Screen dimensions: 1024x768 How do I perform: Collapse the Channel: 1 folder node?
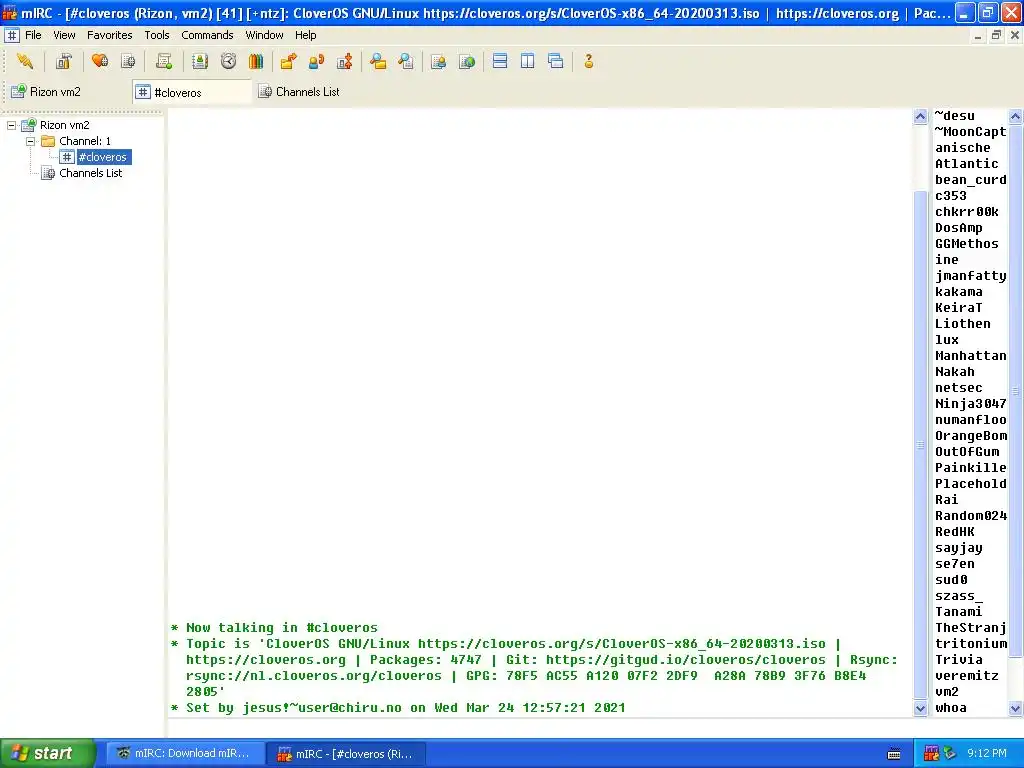coord(30,141)
